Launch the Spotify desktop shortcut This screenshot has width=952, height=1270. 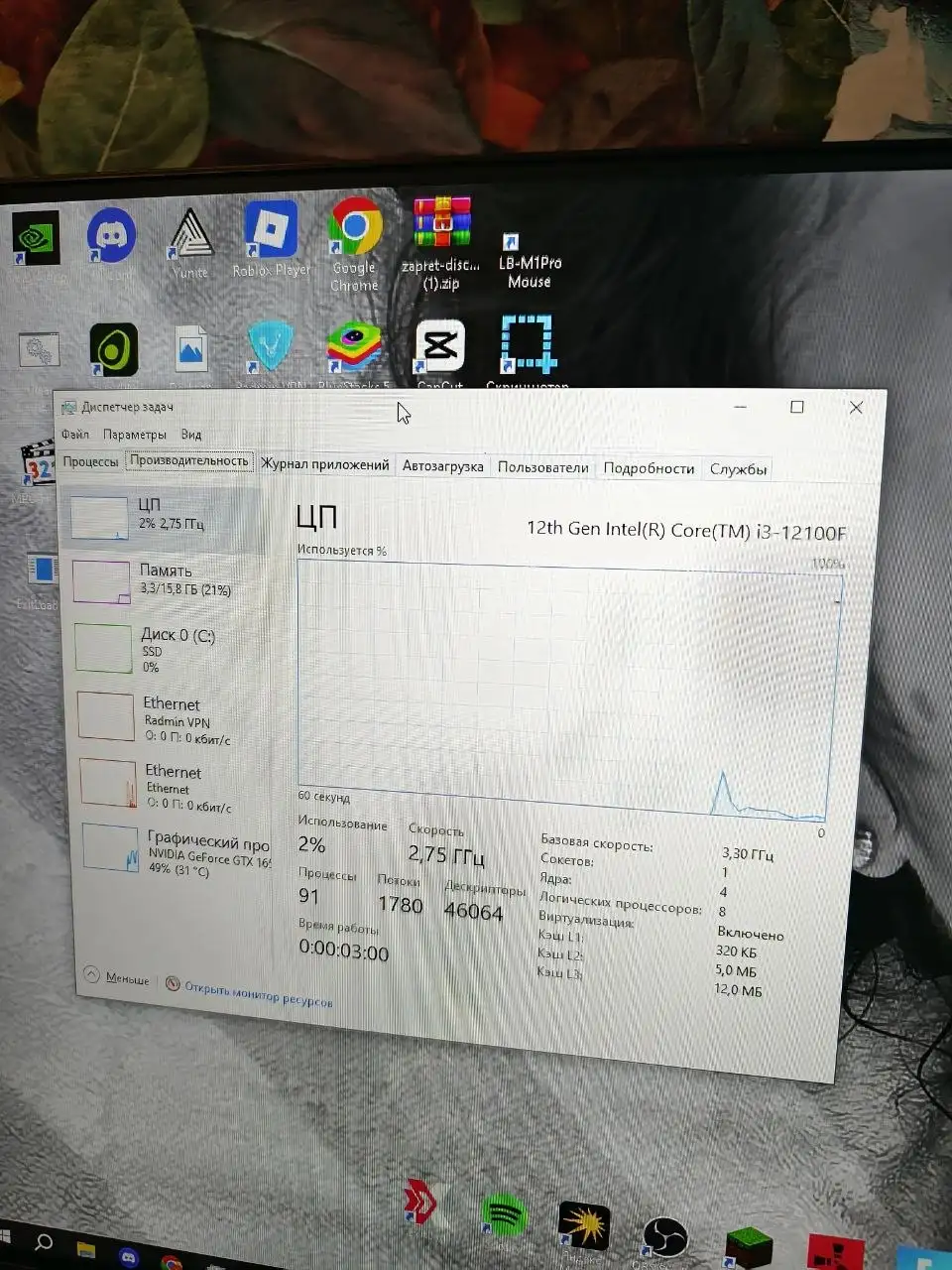click(503, 1213)
